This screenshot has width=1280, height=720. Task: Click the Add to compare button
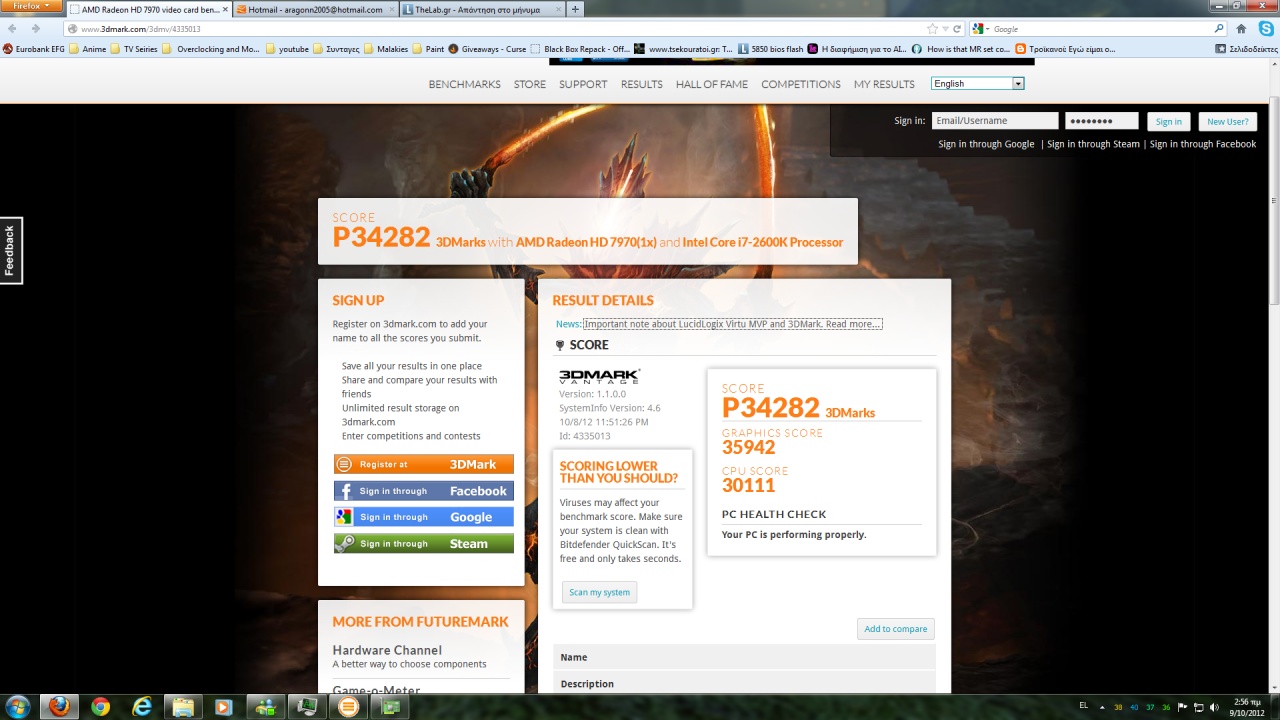pyautogui.click(x=896, y=629)
